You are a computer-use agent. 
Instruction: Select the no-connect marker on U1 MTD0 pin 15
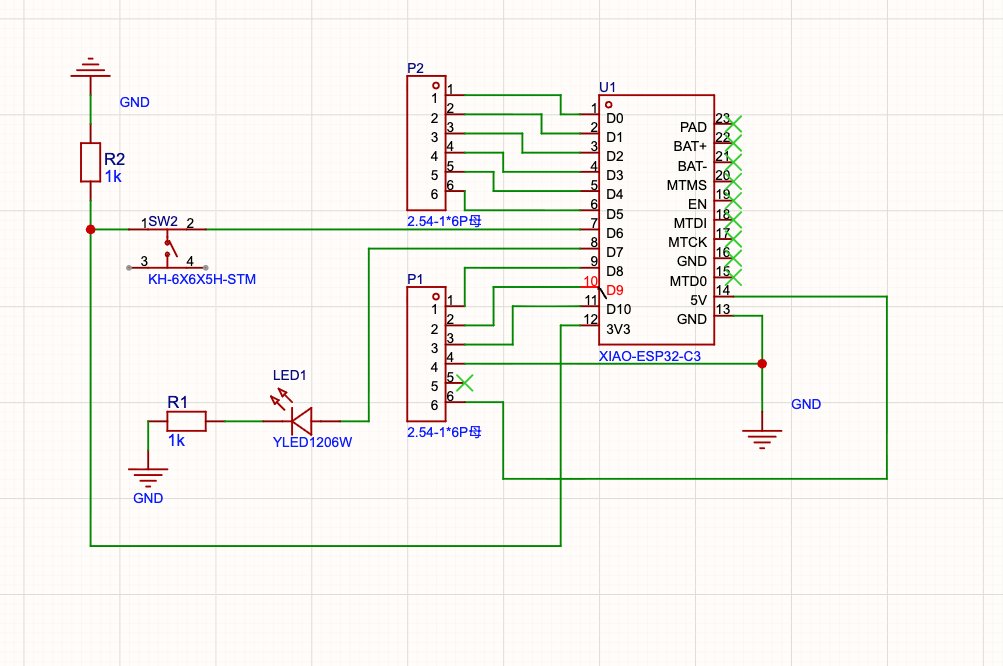point(734,277)
